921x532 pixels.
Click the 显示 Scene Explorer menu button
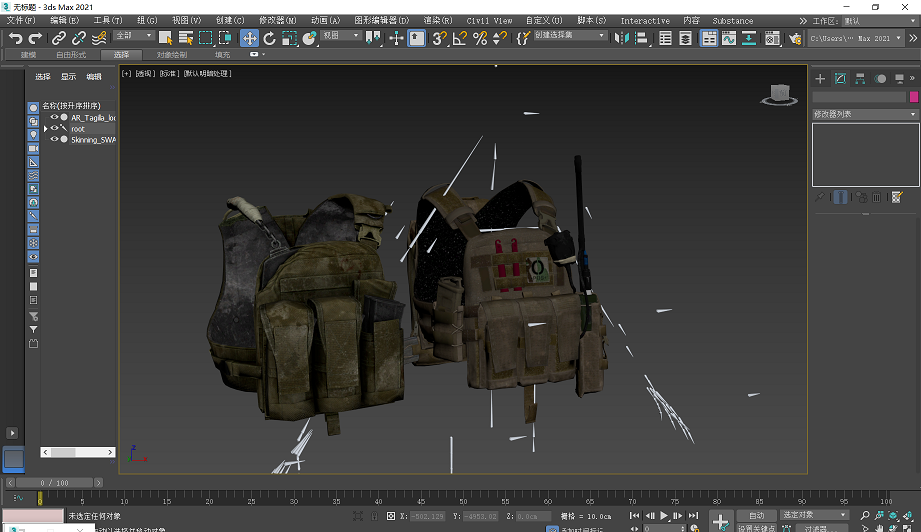tap(68, 76)
